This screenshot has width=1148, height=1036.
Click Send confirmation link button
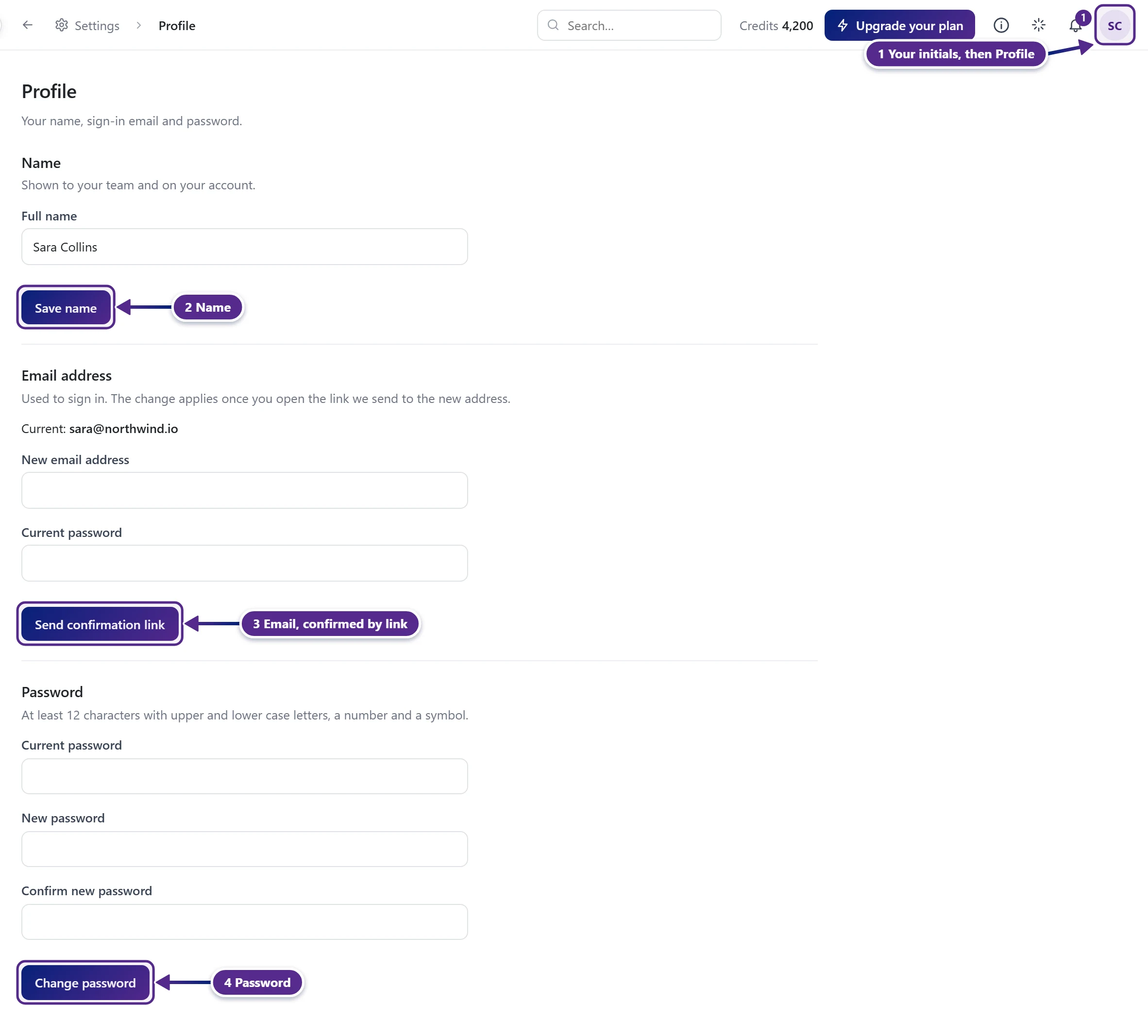pos(100,624)
